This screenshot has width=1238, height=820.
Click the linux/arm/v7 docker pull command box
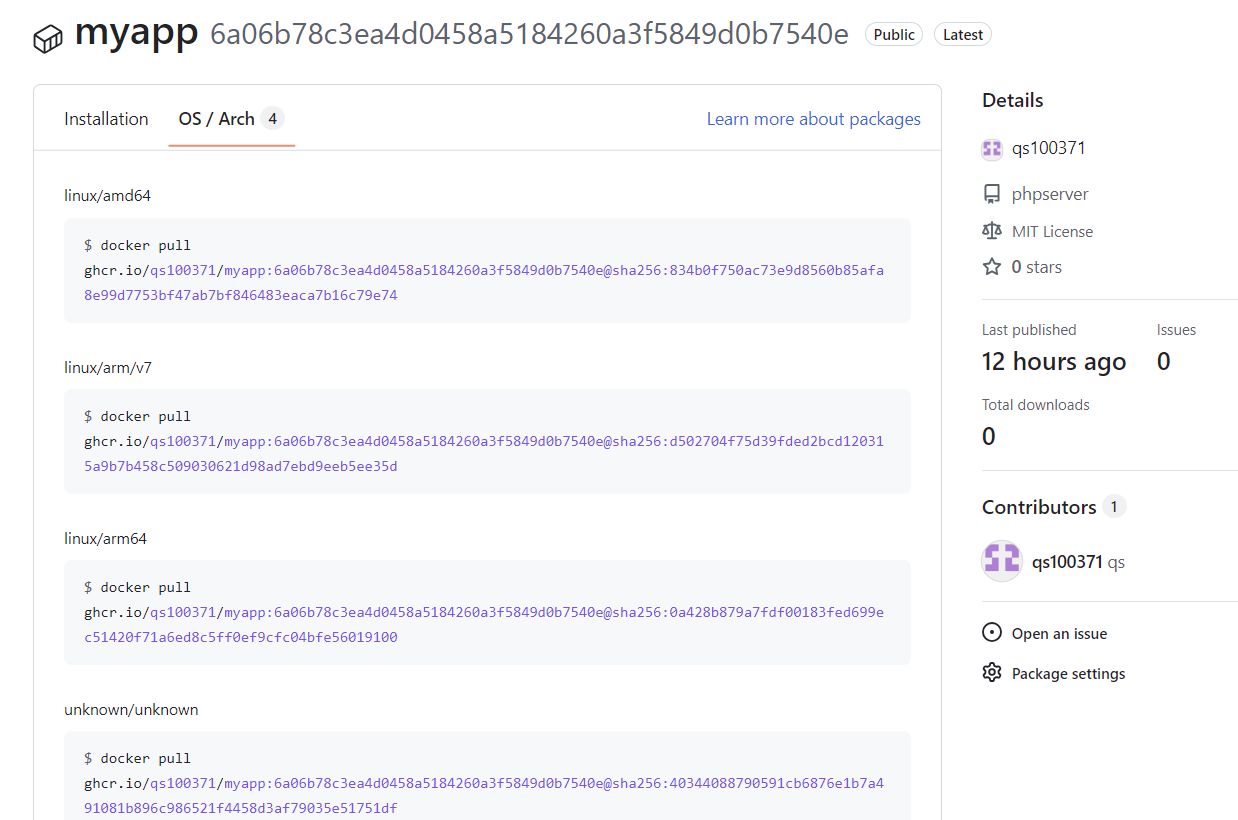click(487, 441)
